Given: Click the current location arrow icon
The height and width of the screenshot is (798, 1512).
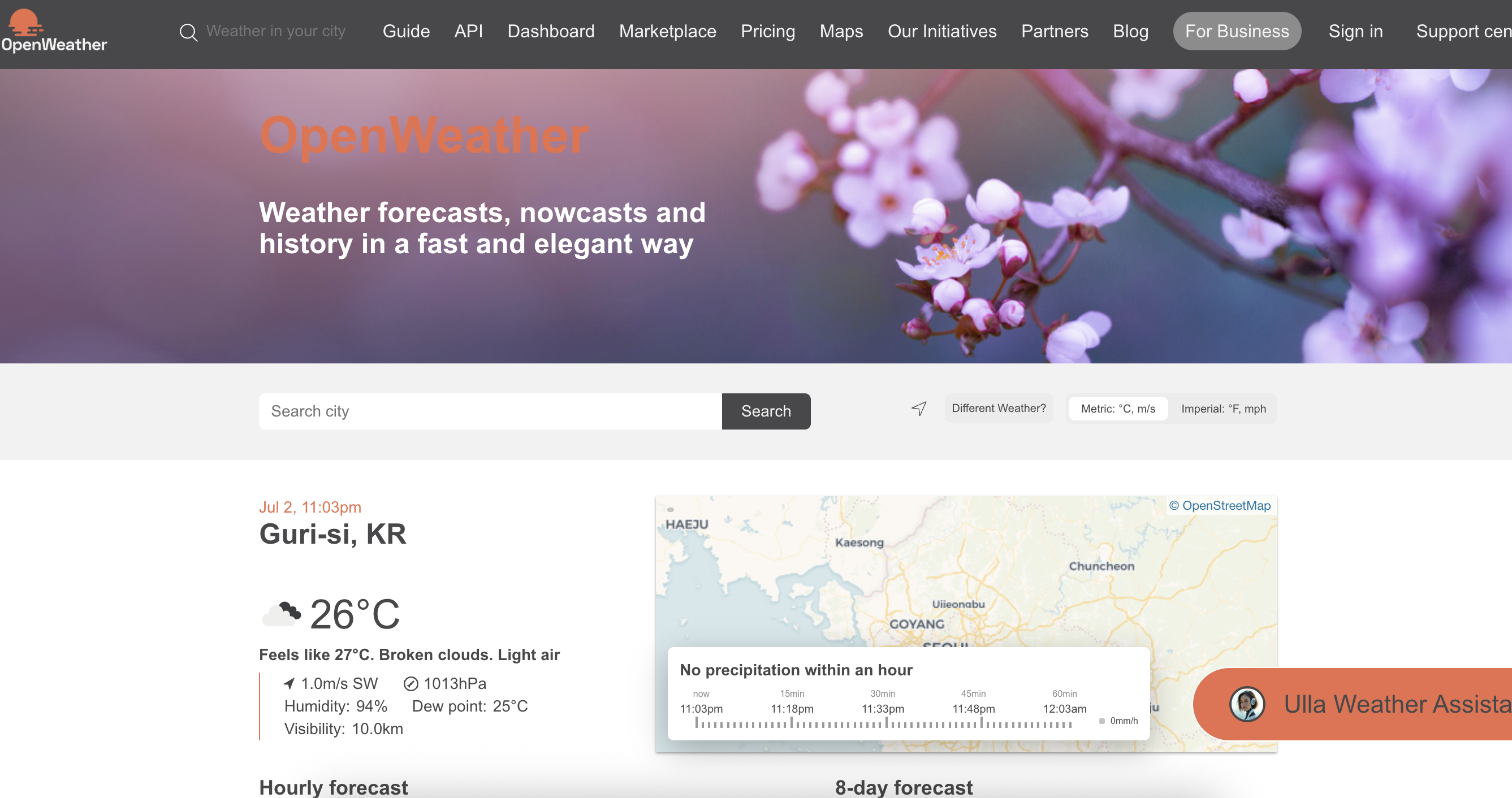Looking at the screenshot, I should 919,409.
